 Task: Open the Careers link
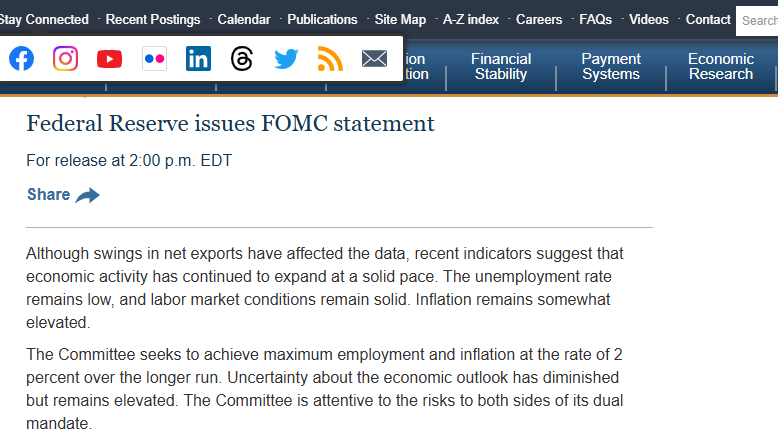point(539,19)
